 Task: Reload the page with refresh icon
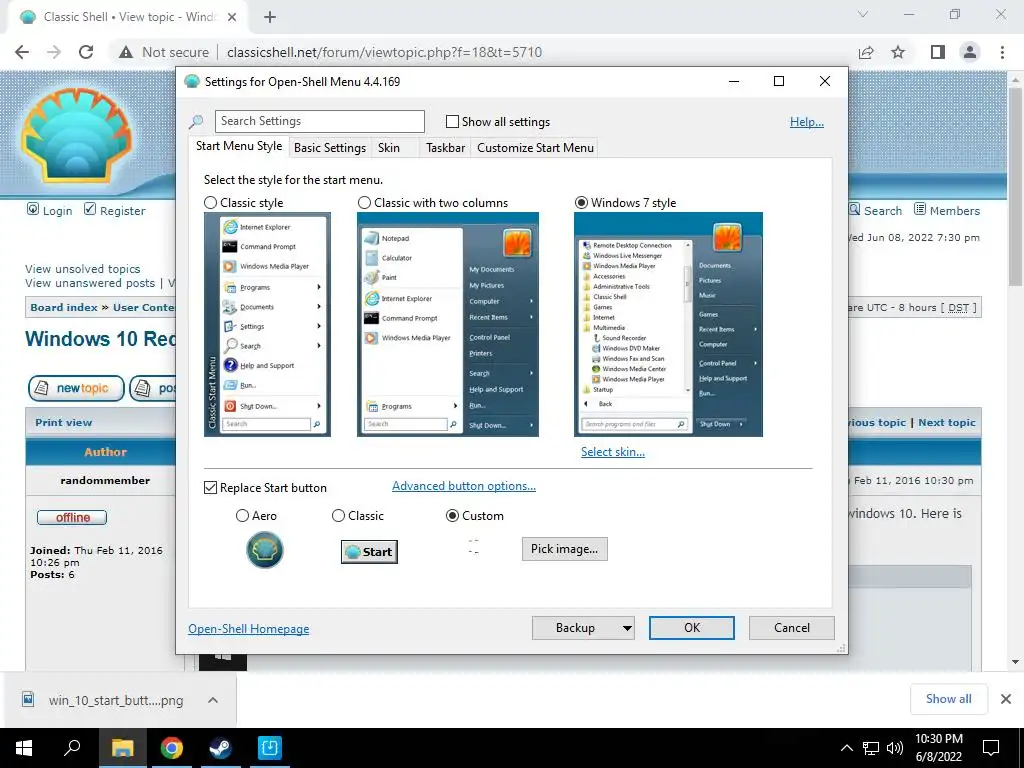coord(86,52)
